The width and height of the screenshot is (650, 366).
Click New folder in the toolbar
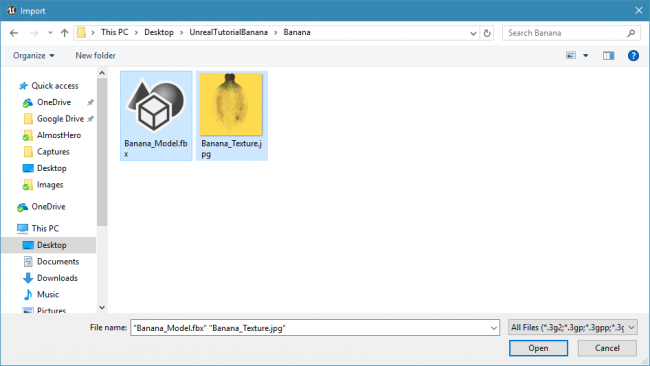click(x=95, y=56)
